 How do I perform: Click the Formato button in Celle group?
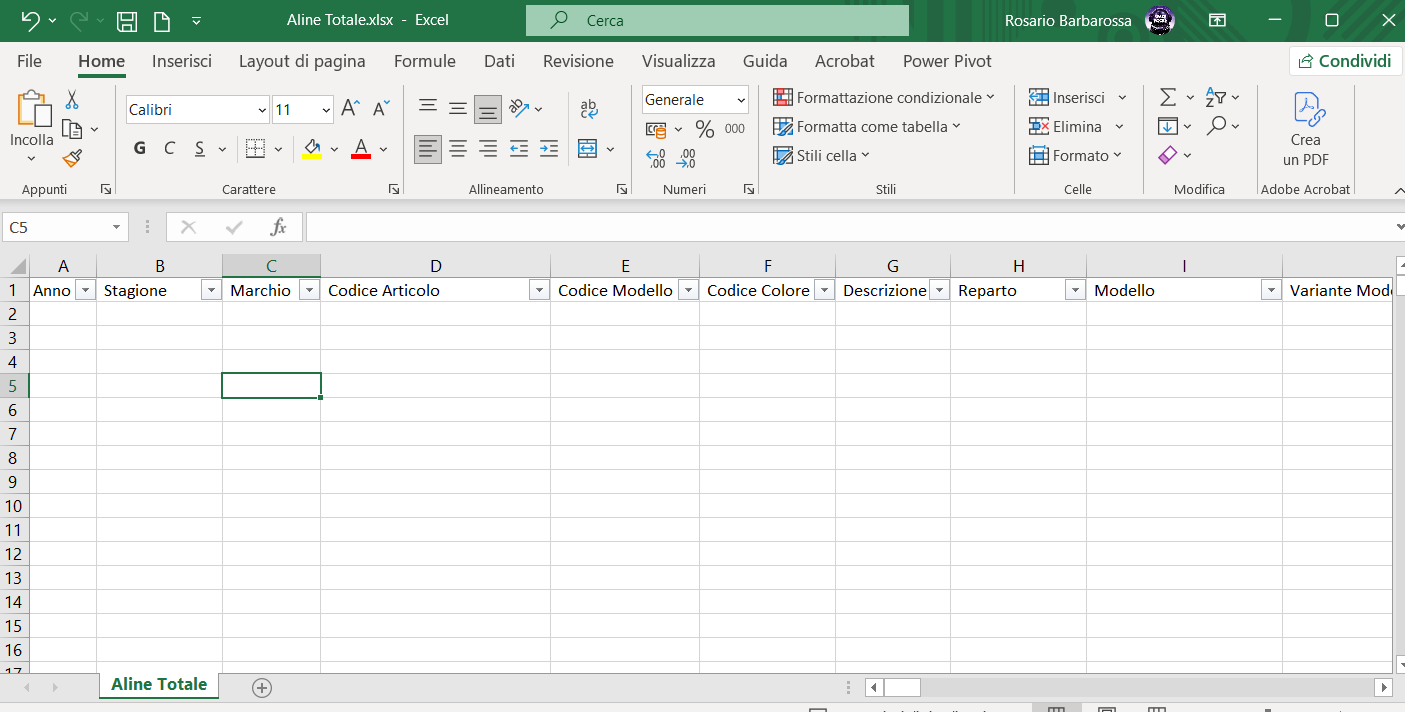(x=1076, y=156)
